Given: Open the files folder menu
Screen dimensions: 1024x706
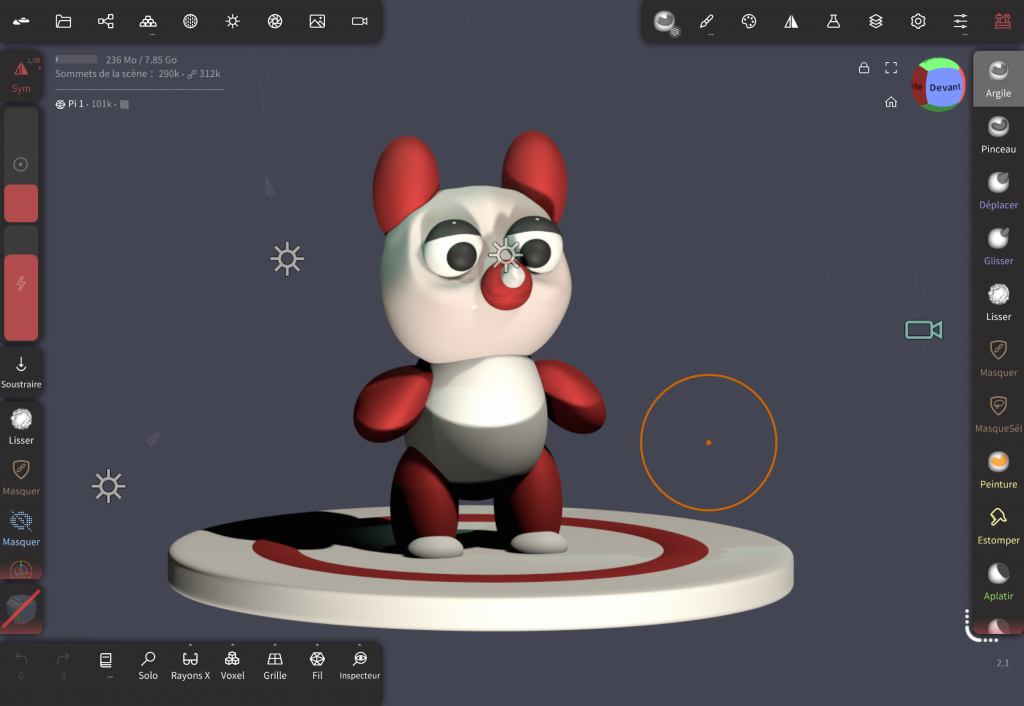Looking at the screenshot, I should pyautogui.click(x=64, y=21).
